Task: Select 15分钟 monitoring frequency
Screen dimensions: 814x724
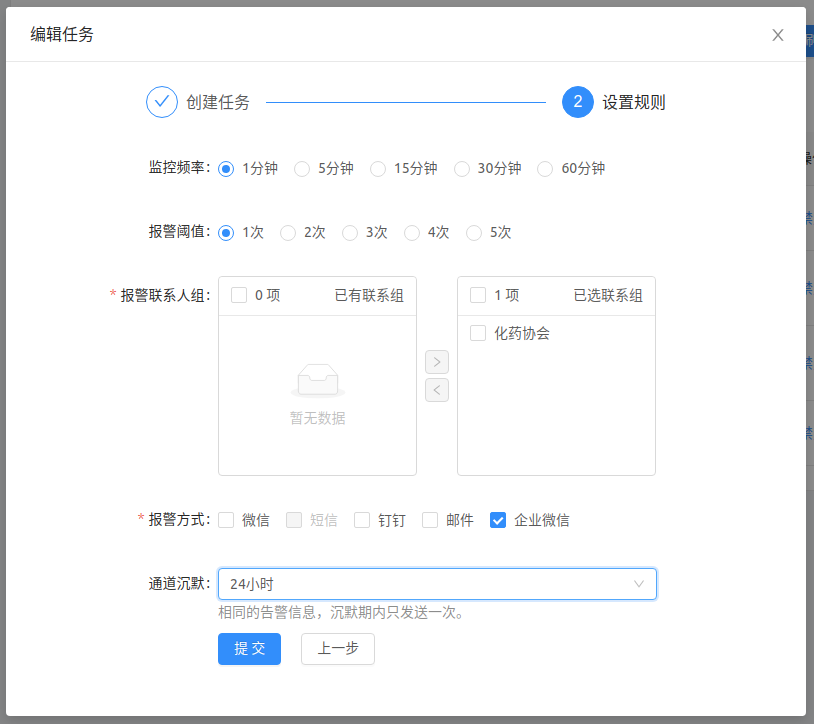Action: tap(378, 169)
